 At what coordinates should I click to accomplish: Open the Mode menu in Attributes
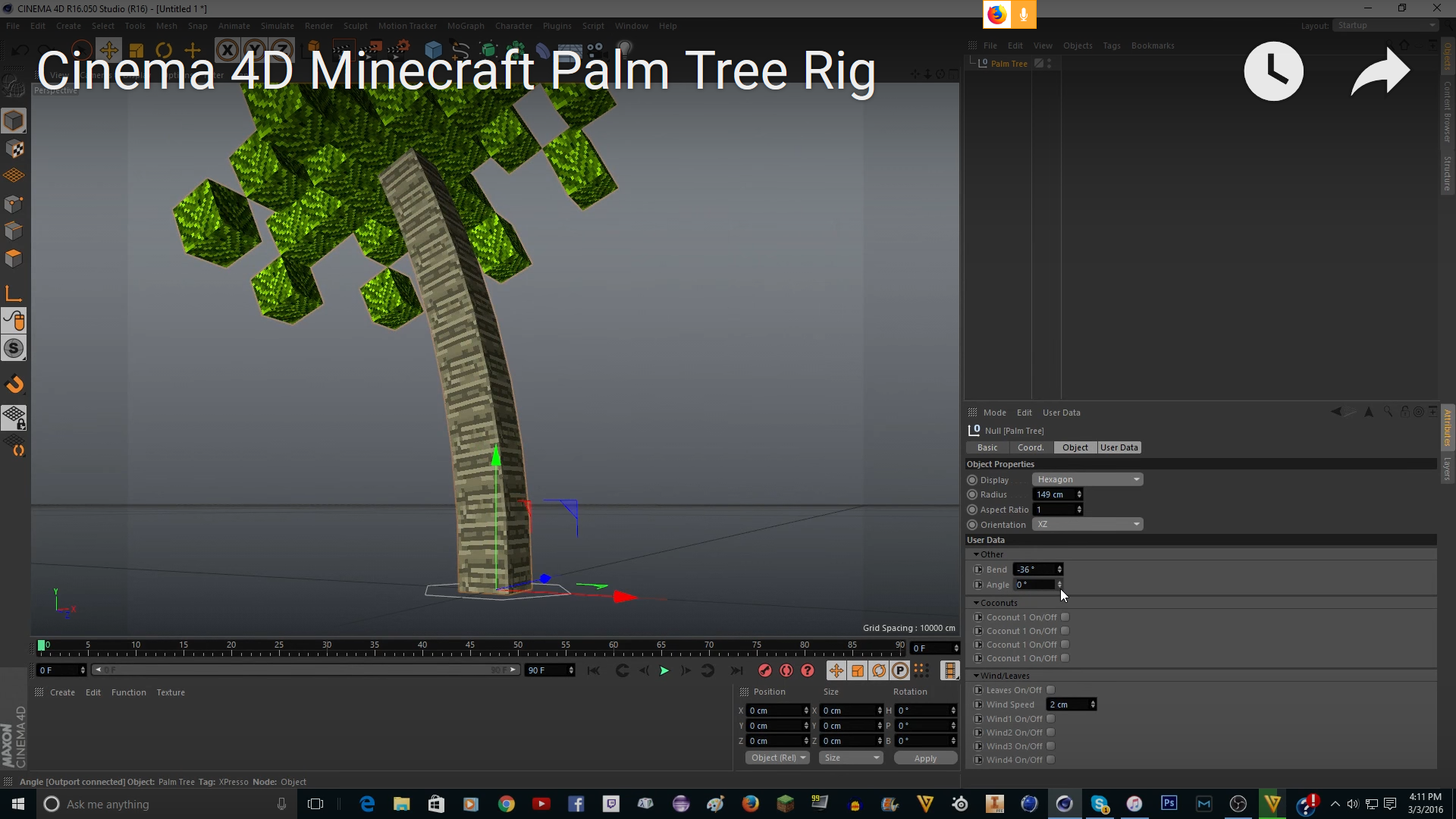click(994, 413)
